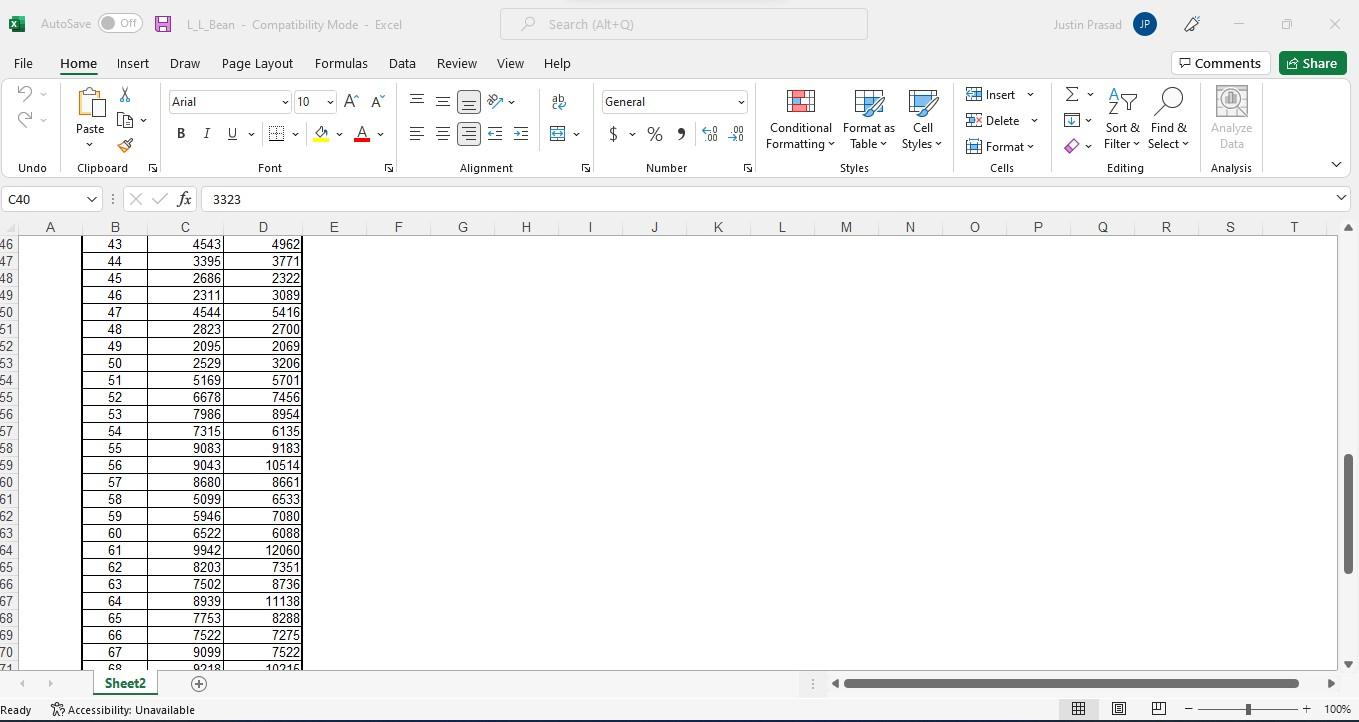Open the Font Color red swatch

362,133
